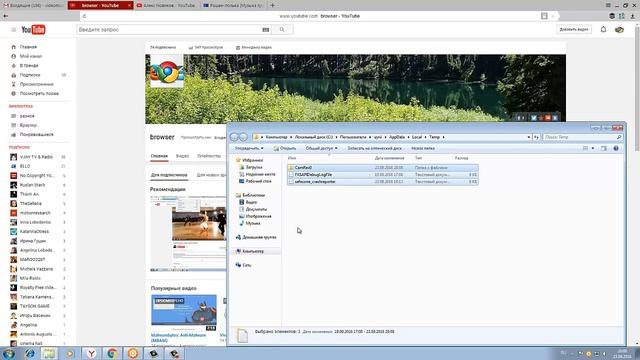Open Мой канал in YouTube sidebar
Viewport: 640px width, 360px height.
click(31, 56)
